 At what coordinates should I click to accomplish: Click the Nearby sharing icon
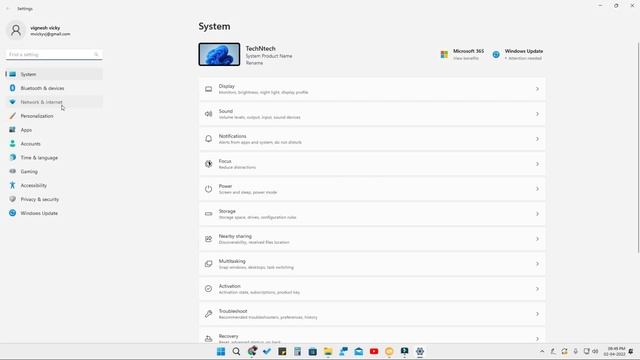point(209,239)
